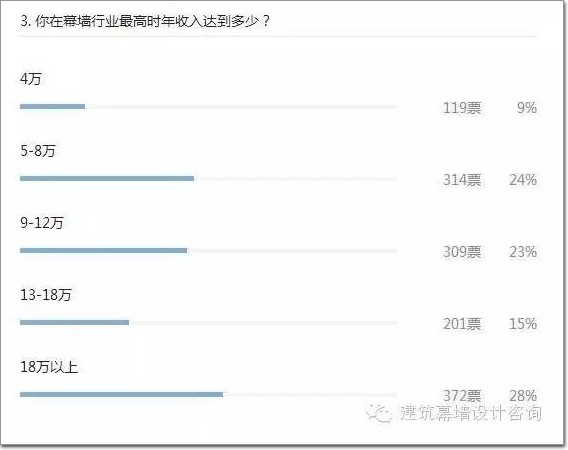
Task: Click the 309票 vote count
Action: coord(463,252)
